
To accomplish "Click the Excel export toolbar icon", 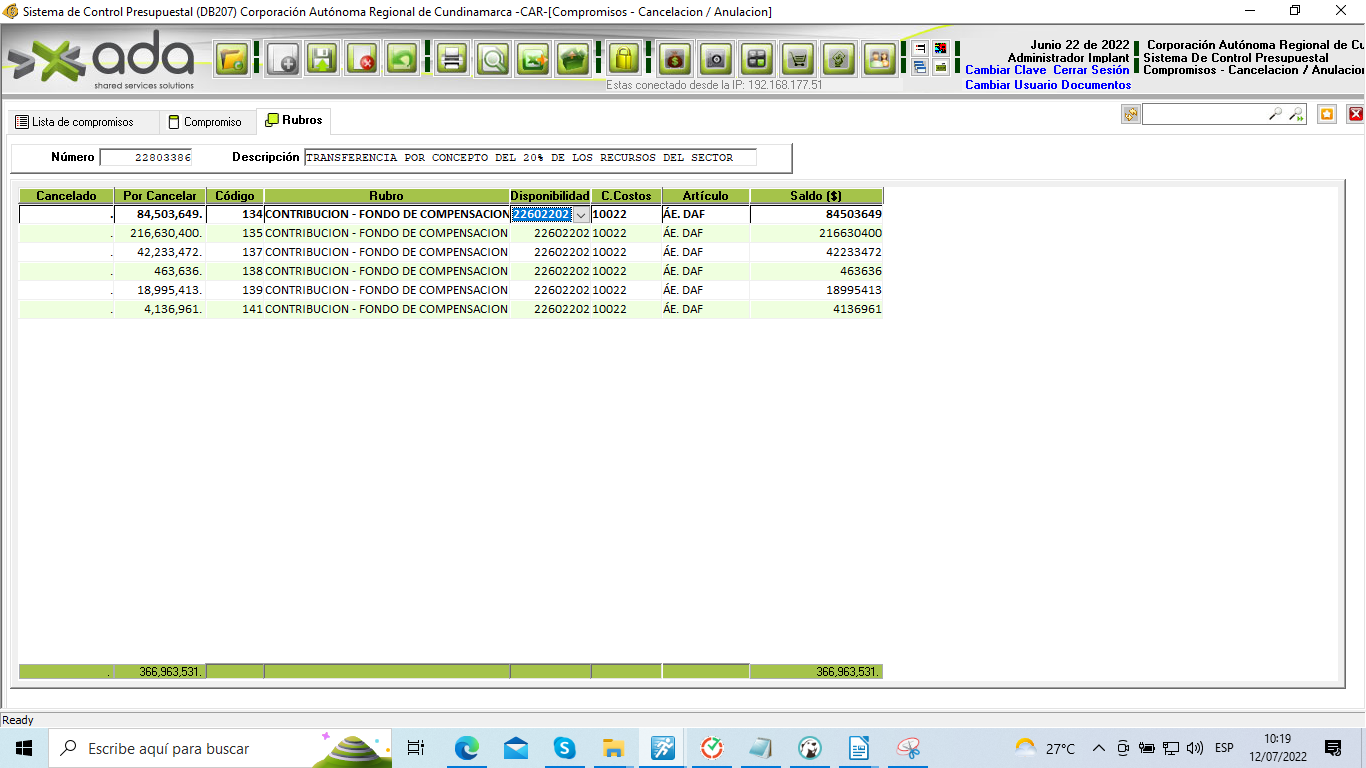I will pyautogui.click(x=532, y=59).
